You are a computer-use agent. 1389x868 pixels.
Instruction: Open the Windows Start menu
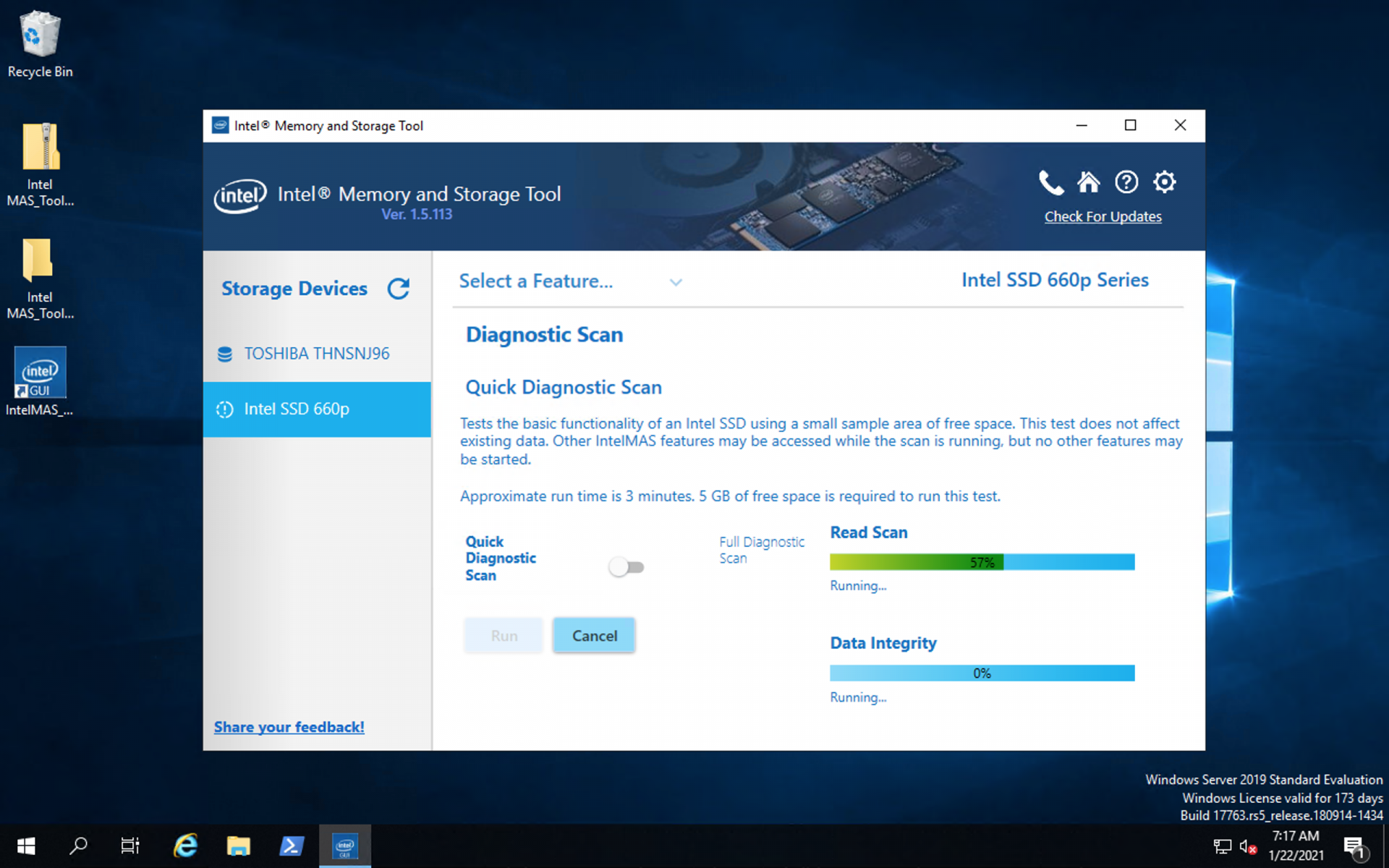[26, 846]
